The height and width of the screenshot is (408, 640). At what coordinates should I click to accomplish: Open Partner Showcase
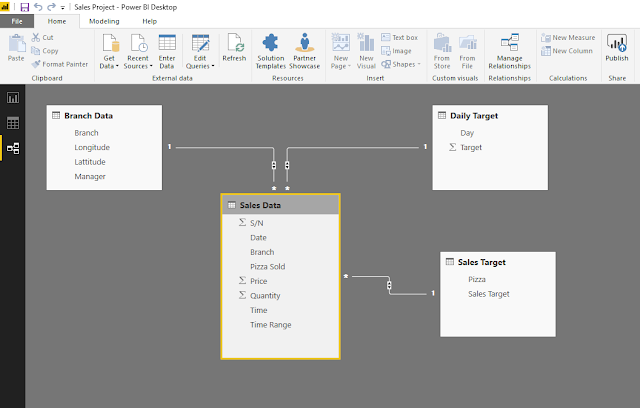click(x=304, y=51)
